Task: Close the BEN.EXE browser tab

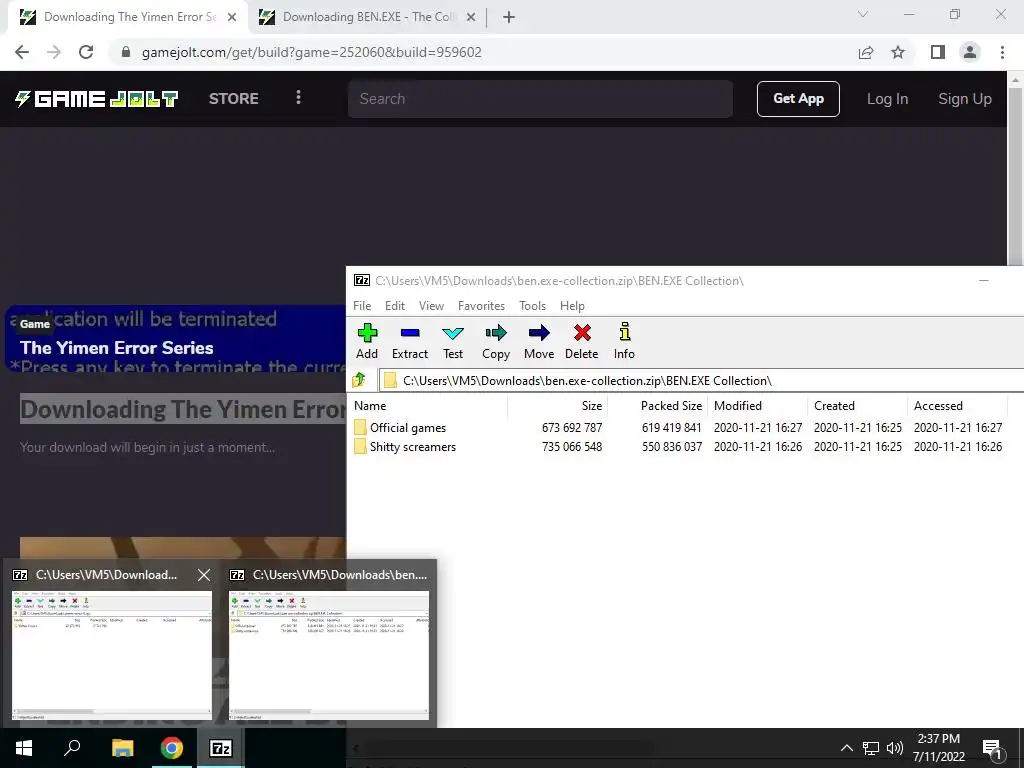Action: 471,18
